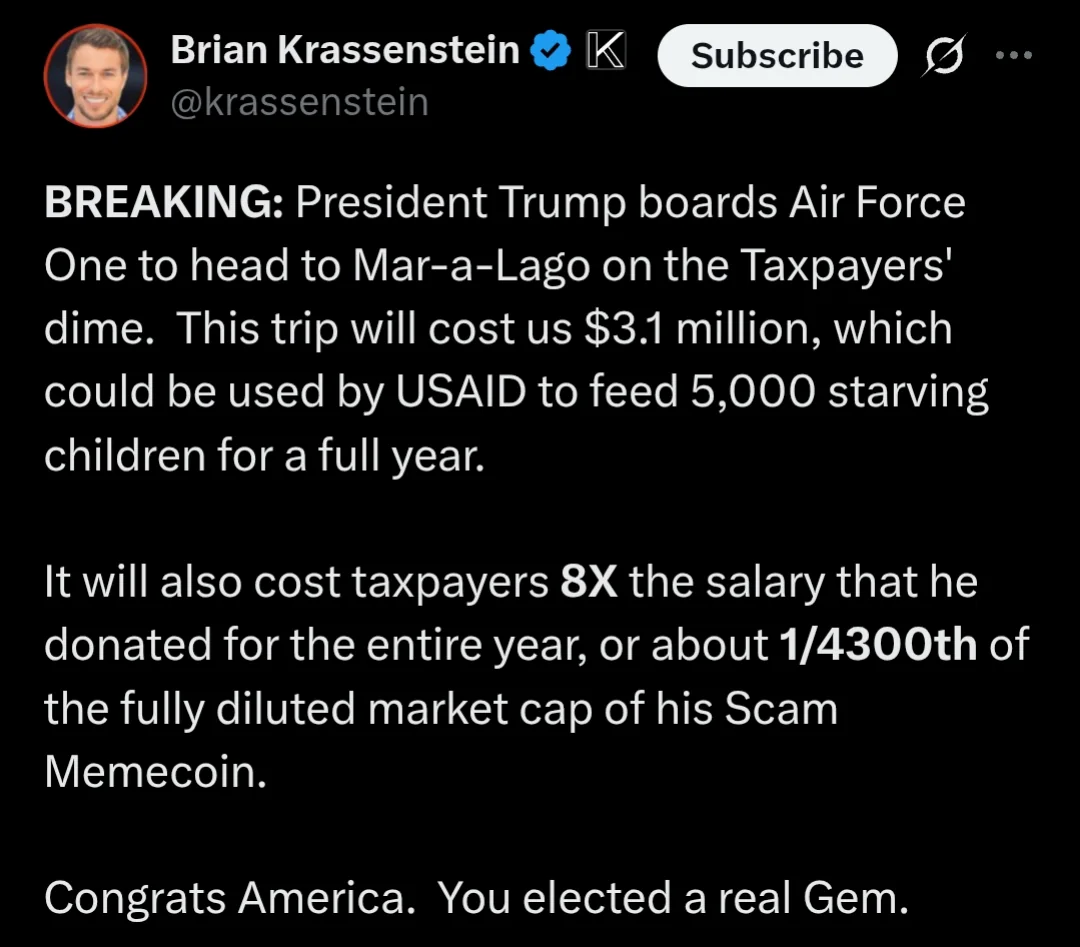Click the bold 8X text

[588, 582]
